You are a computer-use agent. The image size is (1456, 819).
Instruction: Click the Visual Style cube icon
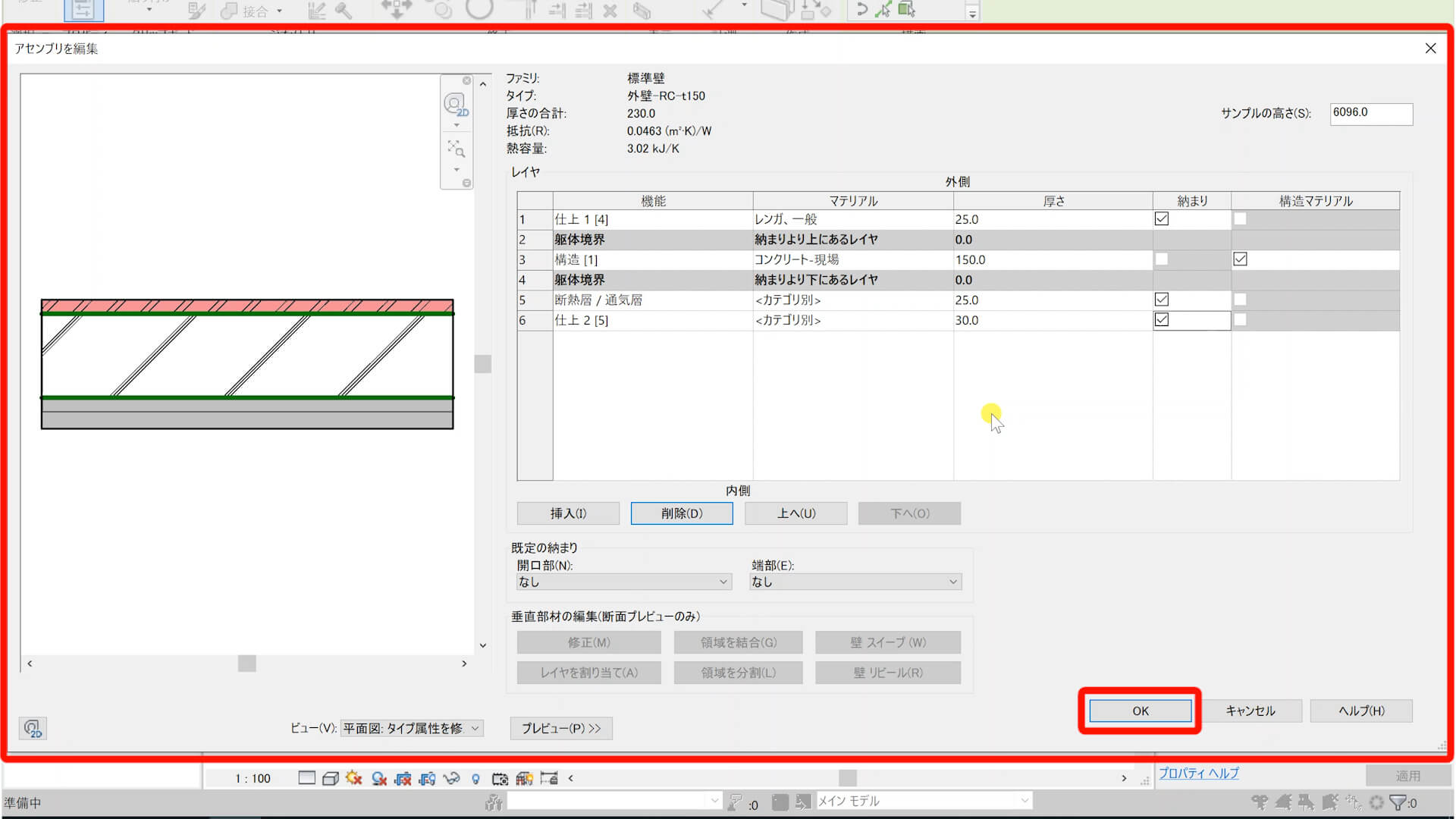[x=330, y=778]
